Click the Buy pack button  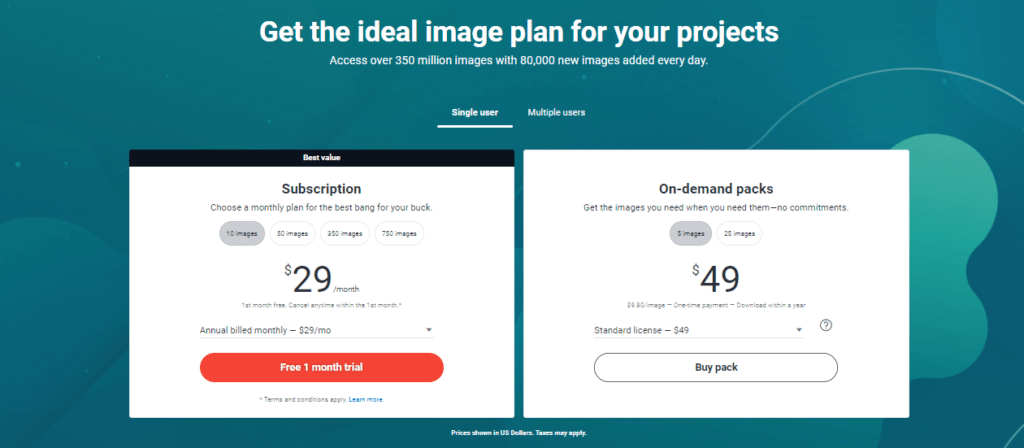coord(716,367)
